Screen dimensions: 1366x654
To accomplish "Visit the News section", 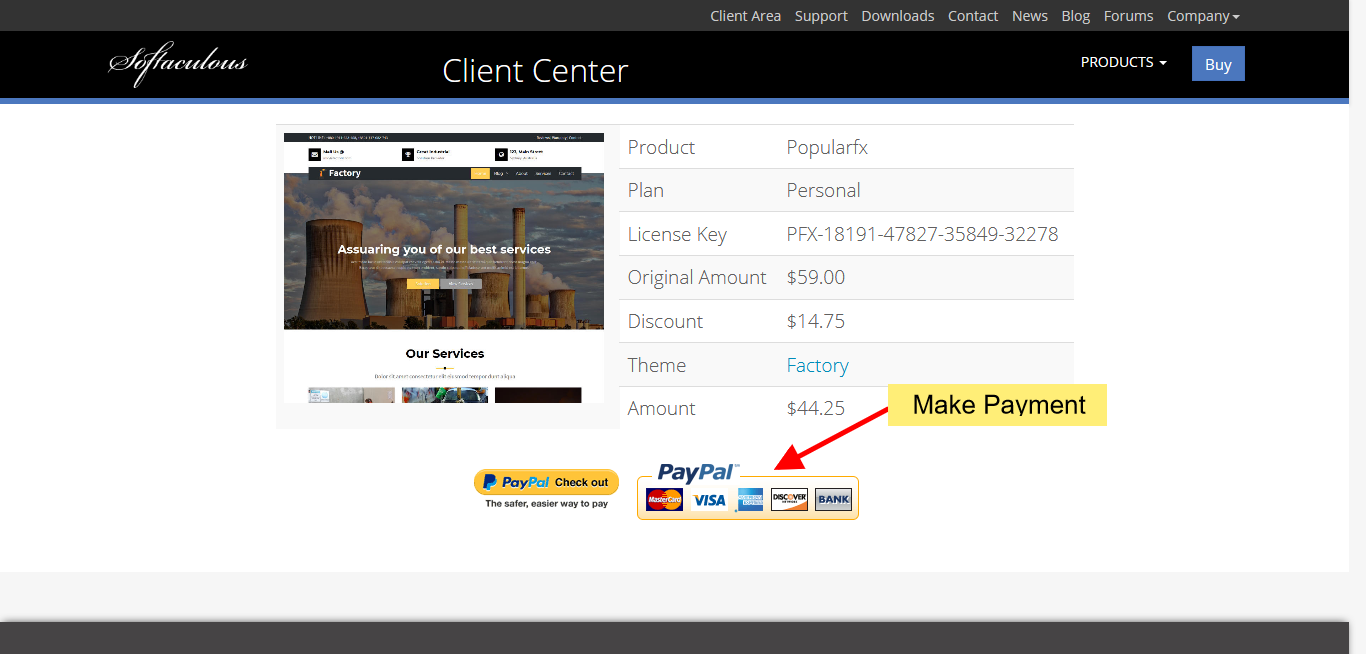I will tap(1030, 16).
